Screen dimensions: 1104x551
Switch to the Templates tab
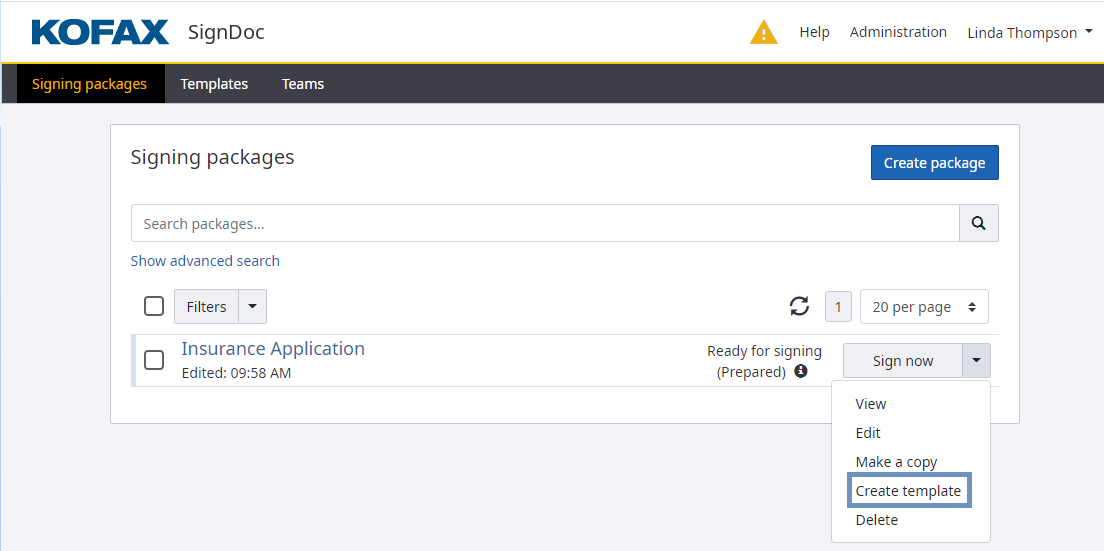coord(214,84)
